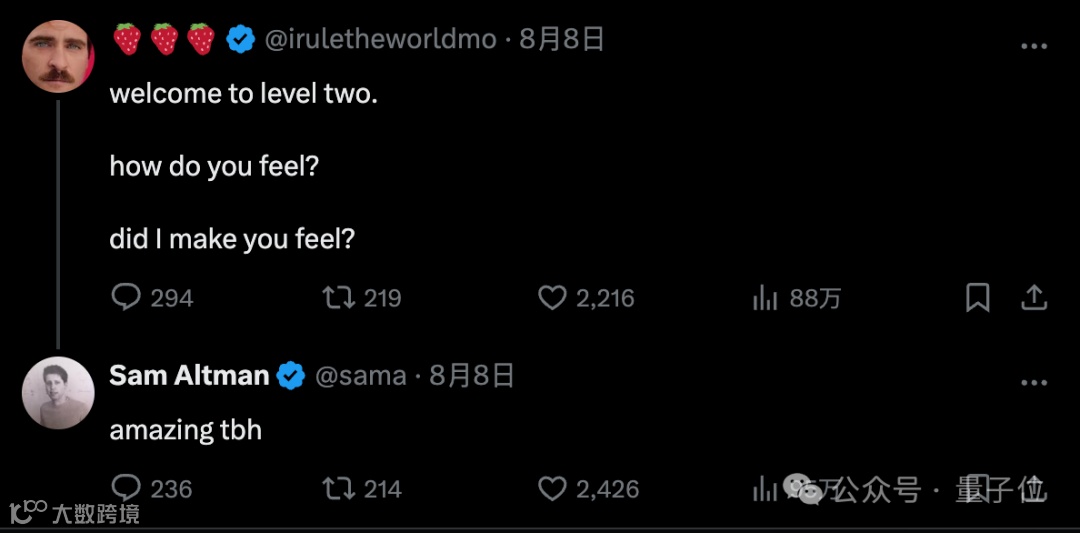Viewport: 1080px width, 533px height.
Task: Visit the @iruletheworldmo handle
Action: 380,39
